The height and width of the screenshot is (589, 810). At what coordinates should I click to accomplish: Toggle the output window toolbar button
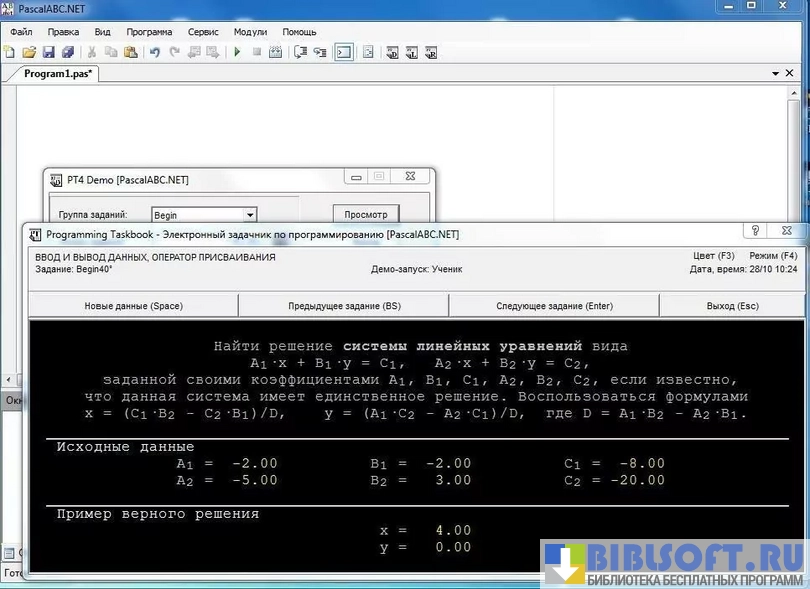tap(343, 52)
